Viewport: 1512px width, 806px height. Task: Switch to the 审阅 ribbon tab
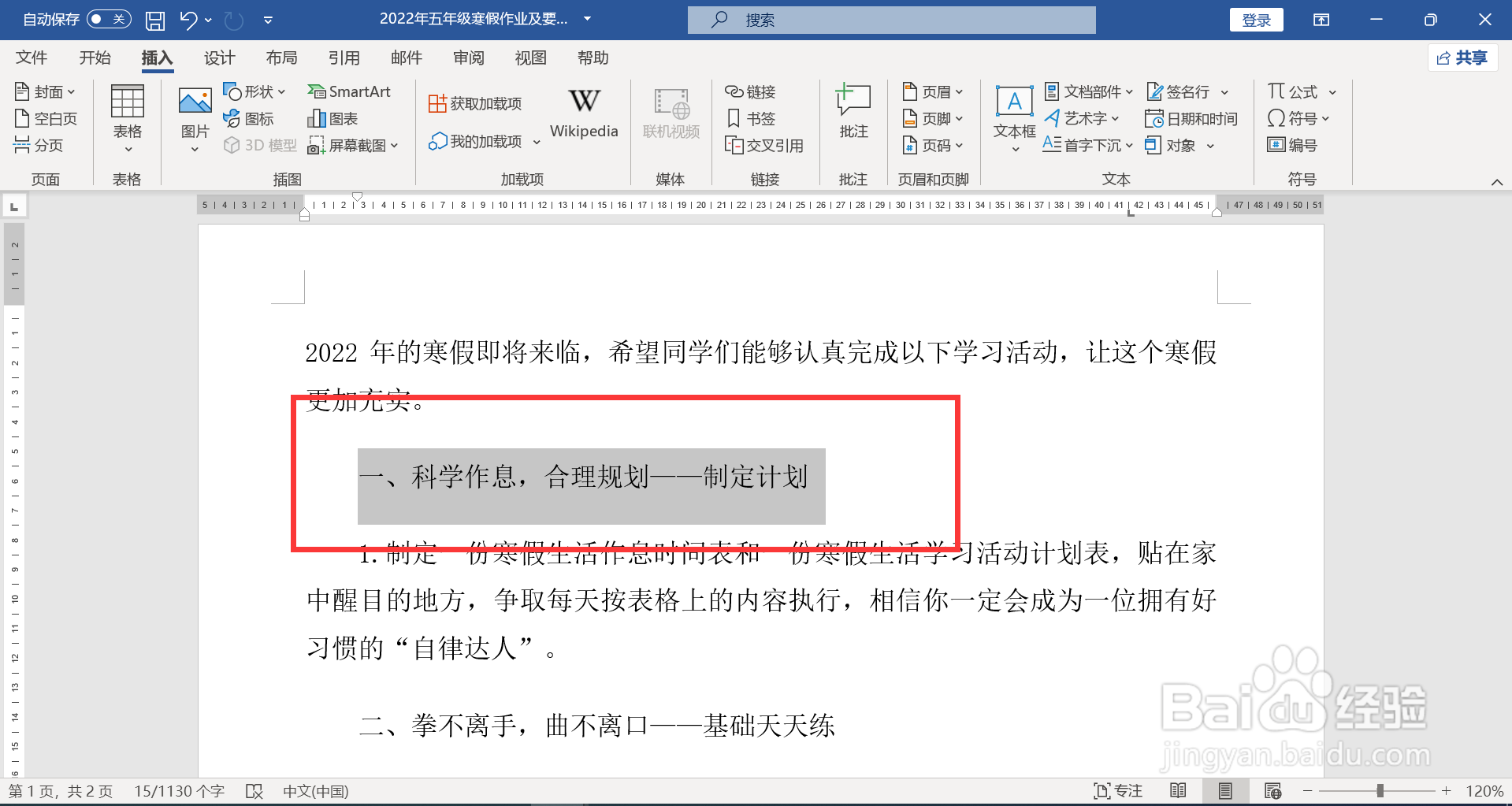click(x=468, y=57)
